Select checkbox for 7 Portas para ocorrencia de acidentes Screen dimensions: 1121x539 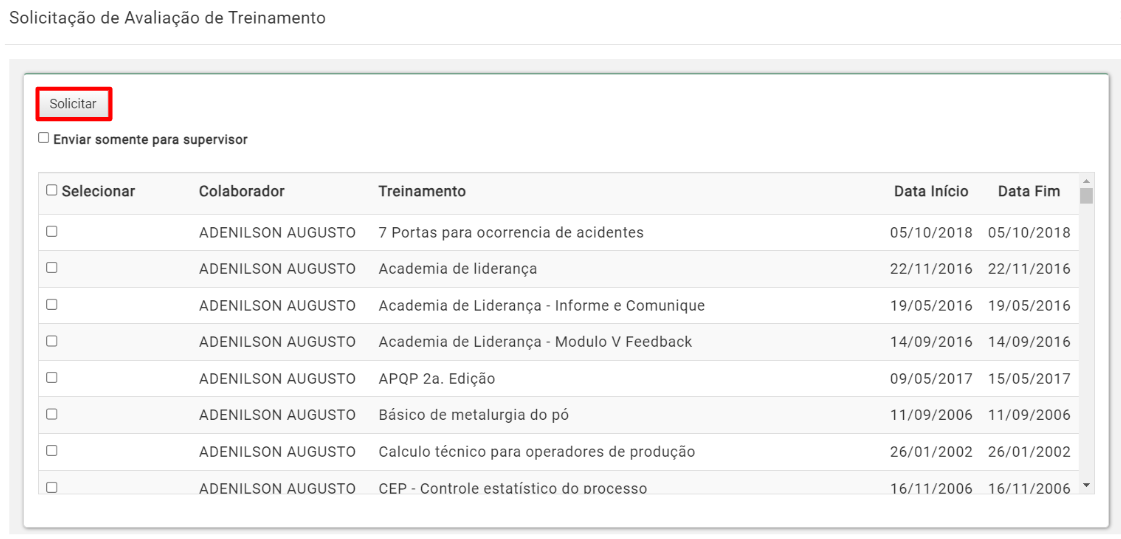pyautogui.click(x=52, y=231)
